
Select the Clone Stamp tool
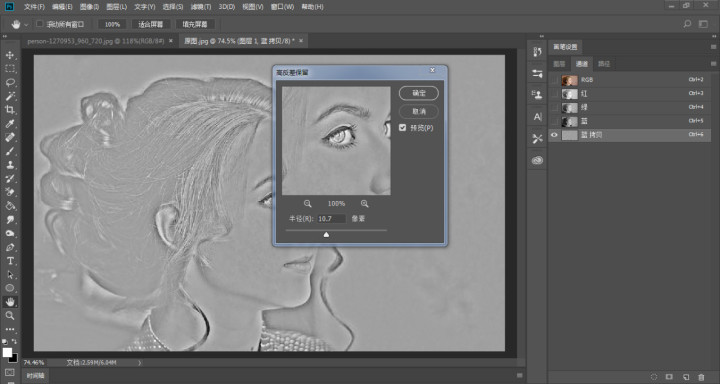[10, 165]
